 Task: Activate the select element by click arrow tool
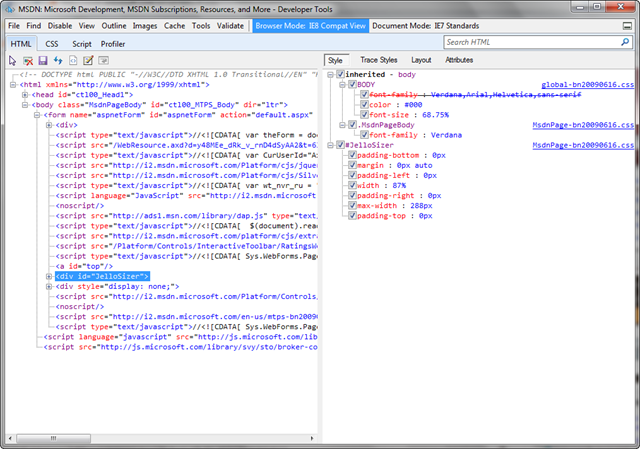(12, 61)
